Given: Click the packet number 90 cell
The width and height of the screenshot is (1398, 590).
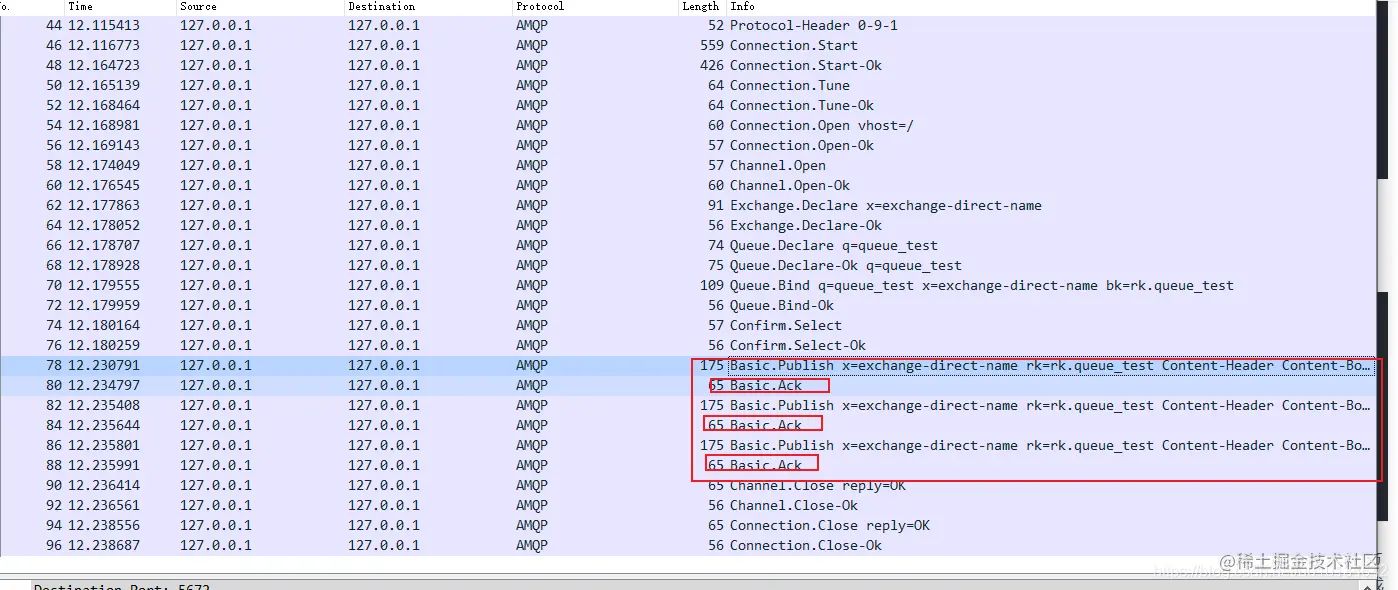Looking at the screenshot, I should pyautogui.click(x=54, y=485).
